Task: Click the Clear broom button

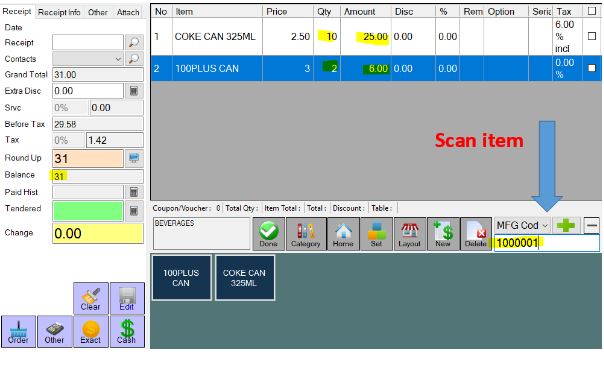Action: tap(91, 299)
